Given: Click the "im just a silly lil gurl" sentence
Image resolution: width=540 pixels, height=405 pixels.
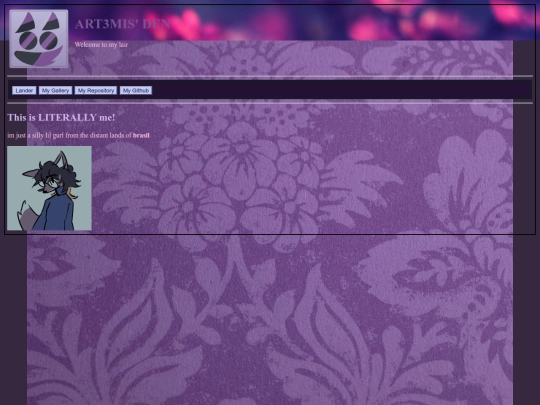Looking at the screenshot, I should click(x=79, y=135).
